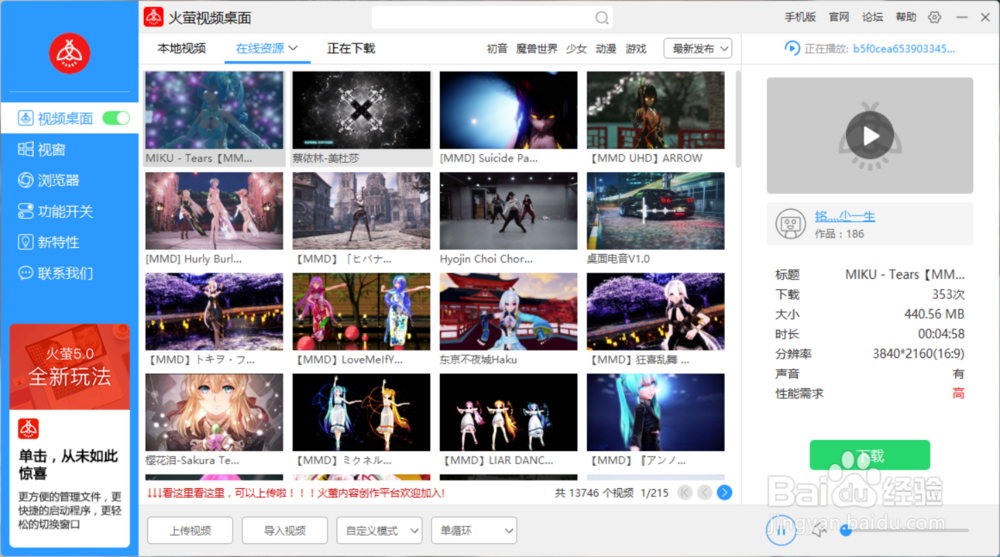Image resolution: width=1000 pixels, height=557 pixels.
Task: Select the [MMD] Hurly Burl... thumbnail
Action: (214, 211)
